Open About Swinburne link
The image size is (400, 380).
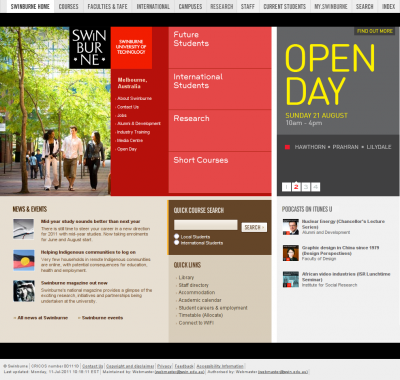[x=134, y=98]
